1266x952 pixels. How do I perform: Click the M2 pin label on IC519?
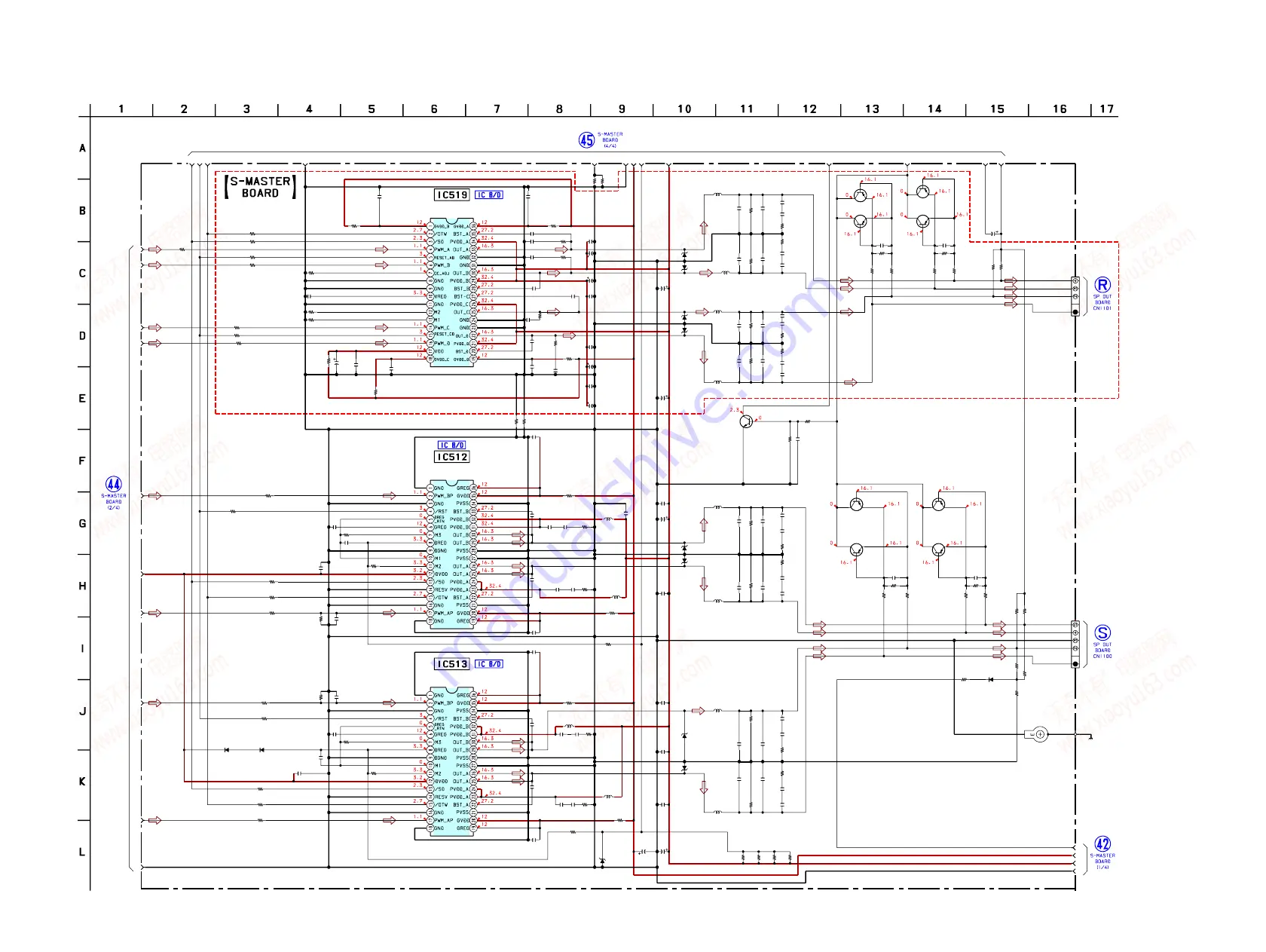coord(437,312)
